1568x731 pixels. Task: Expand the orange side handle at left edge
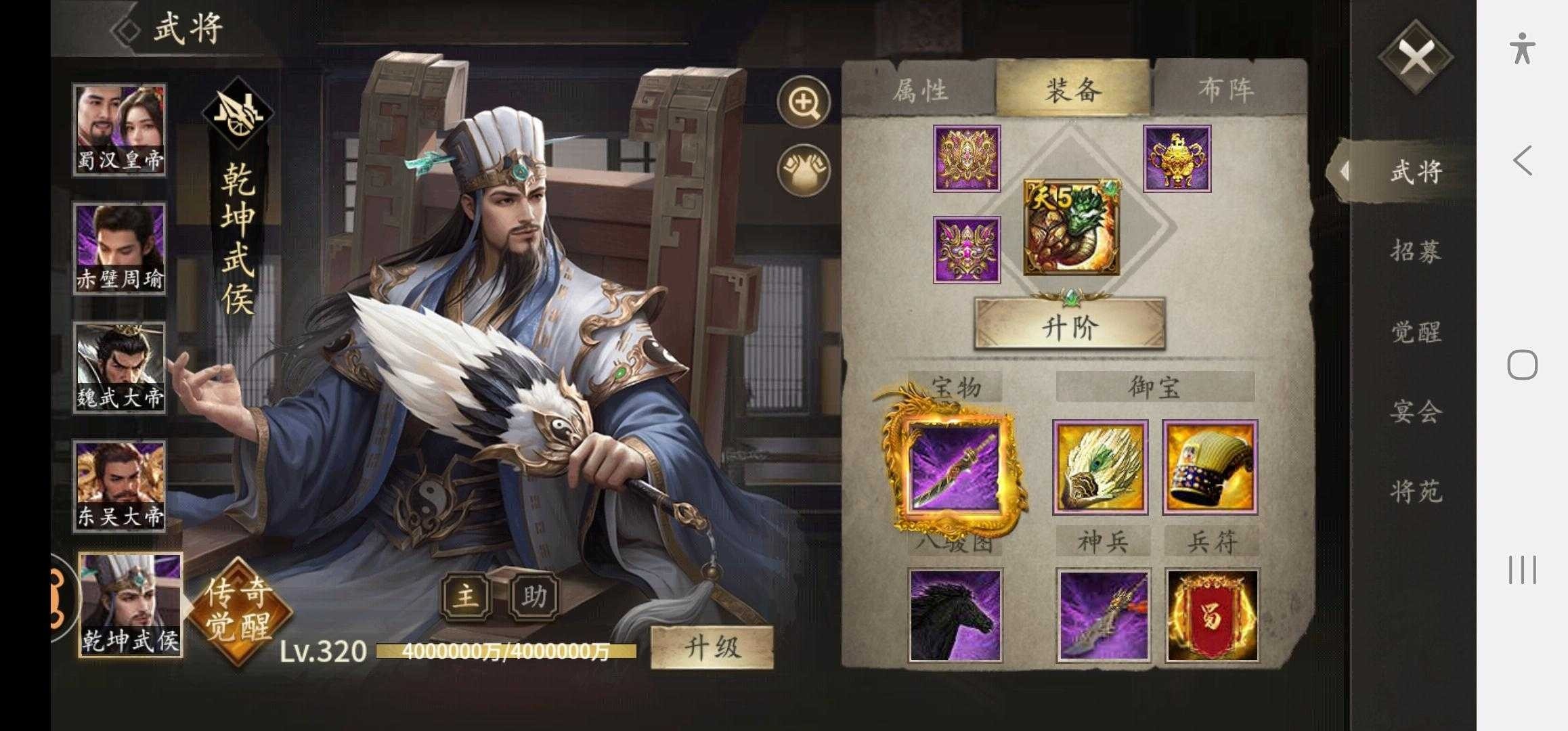pyautogui.click(x=62, y=598)
